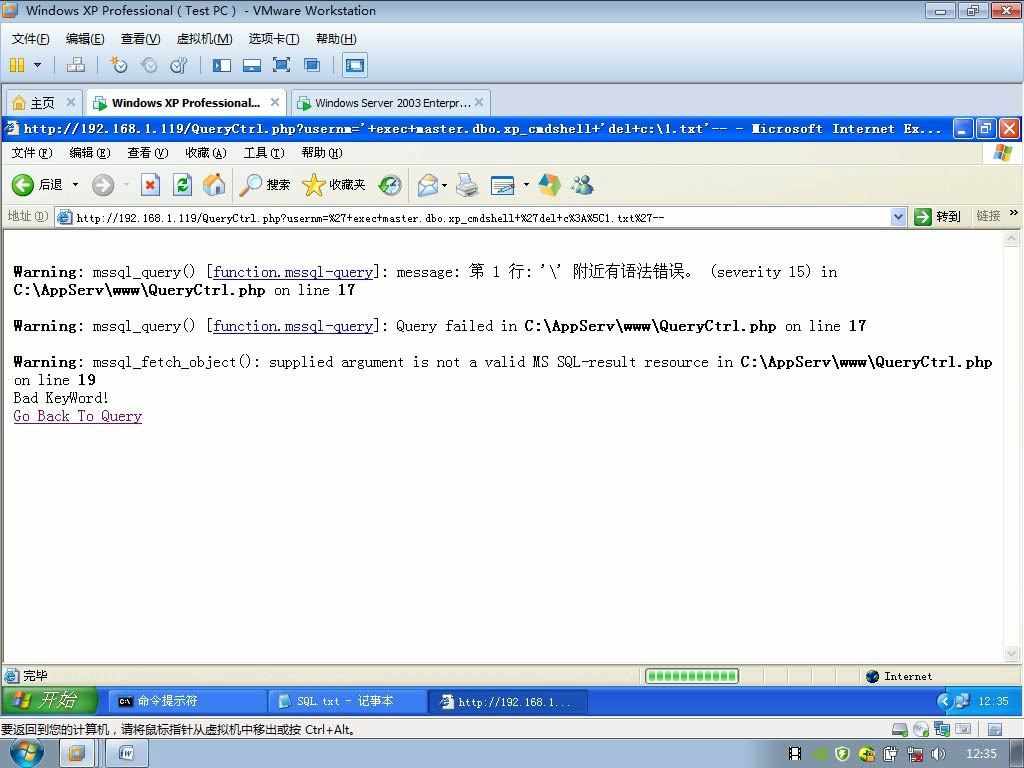Click the revert to snapshot icon
Screen dimensions: 1024x768
[149, 65]
